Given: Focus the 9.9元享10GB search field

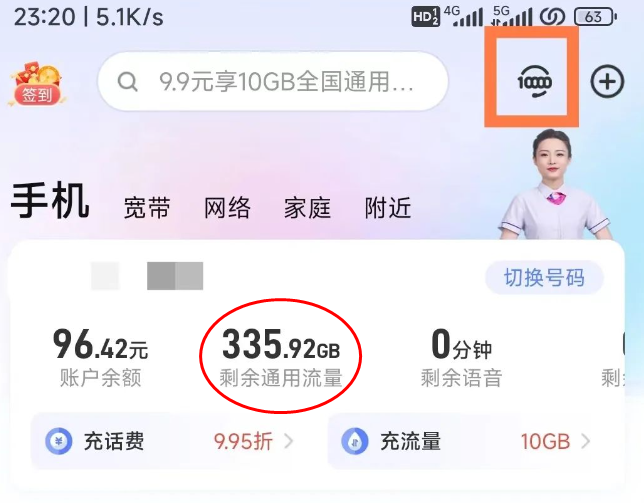Looking at the screenshot, I should [273, 81].
